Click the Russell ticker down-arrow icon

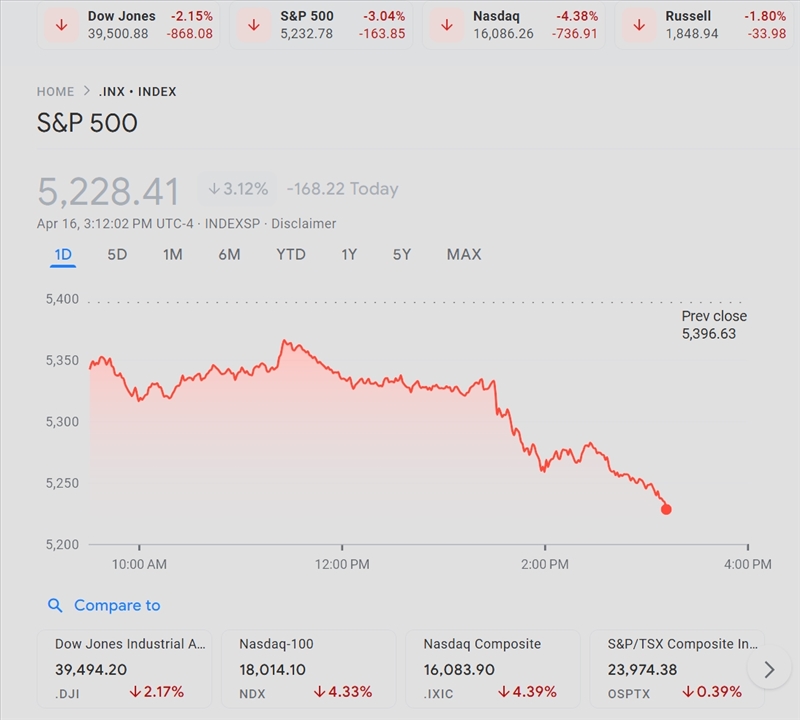pyautogui.click(x=639, y=25)
